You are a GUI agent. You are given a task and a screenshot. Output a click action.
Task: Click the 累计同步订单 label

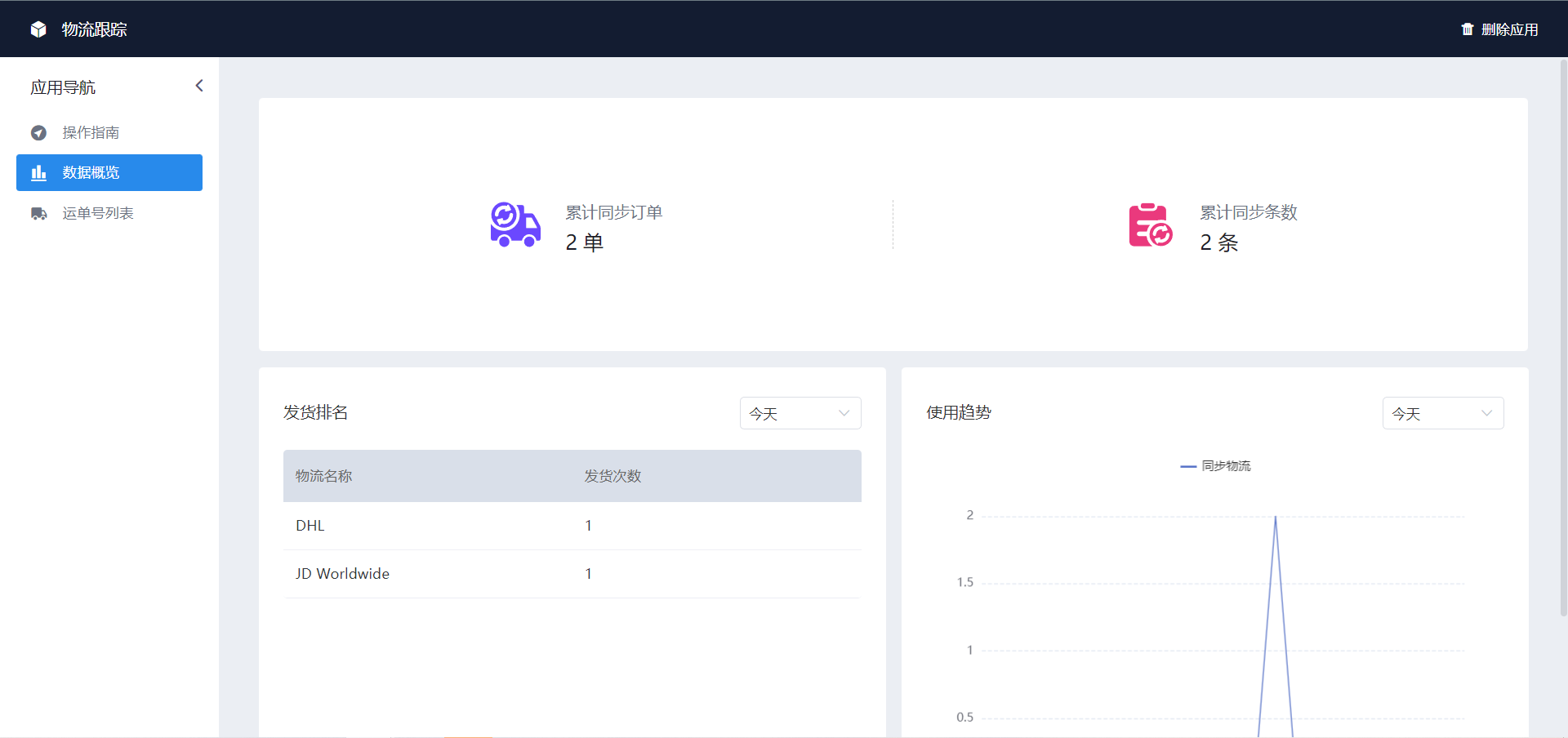tap(614, 212)
